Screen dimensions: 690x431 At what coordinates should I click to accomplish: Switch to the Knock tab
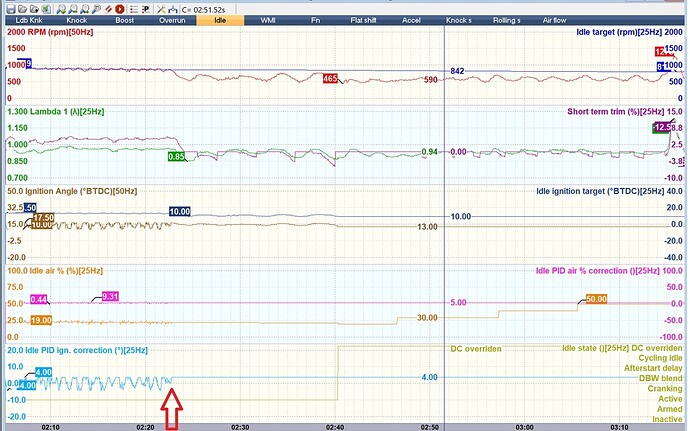(77, 20)
